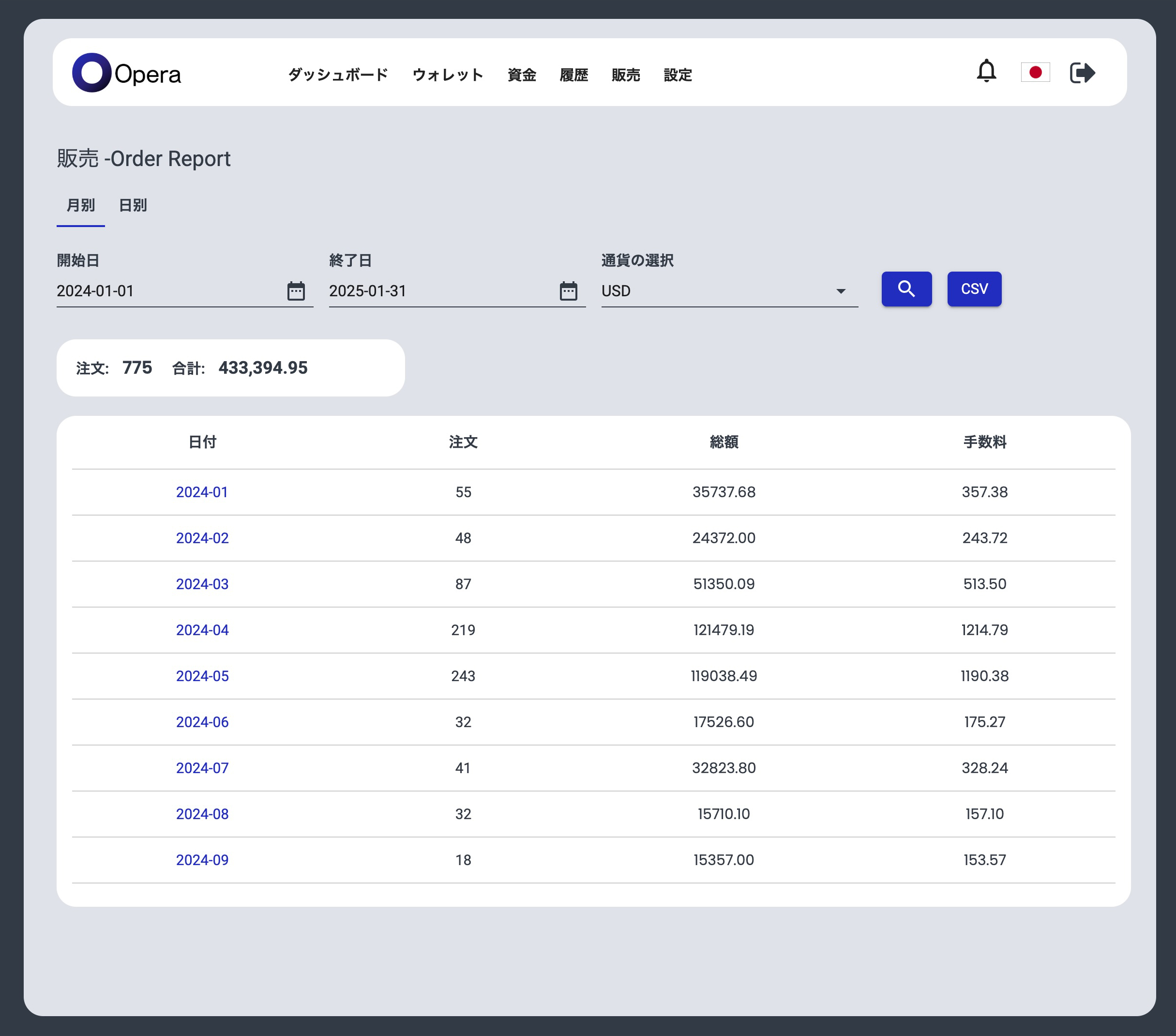
Task: Click the magnifying glass search button
Action: (906, 289)
